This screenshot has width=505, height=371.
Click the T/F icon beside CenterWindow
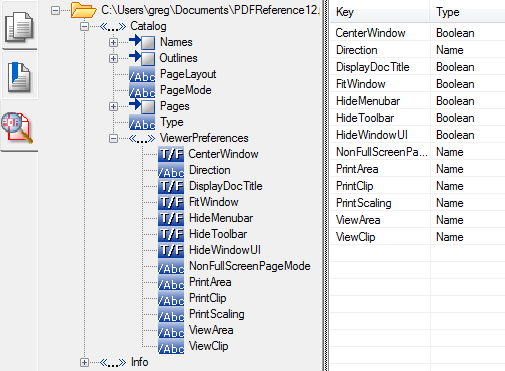point(171,154)
